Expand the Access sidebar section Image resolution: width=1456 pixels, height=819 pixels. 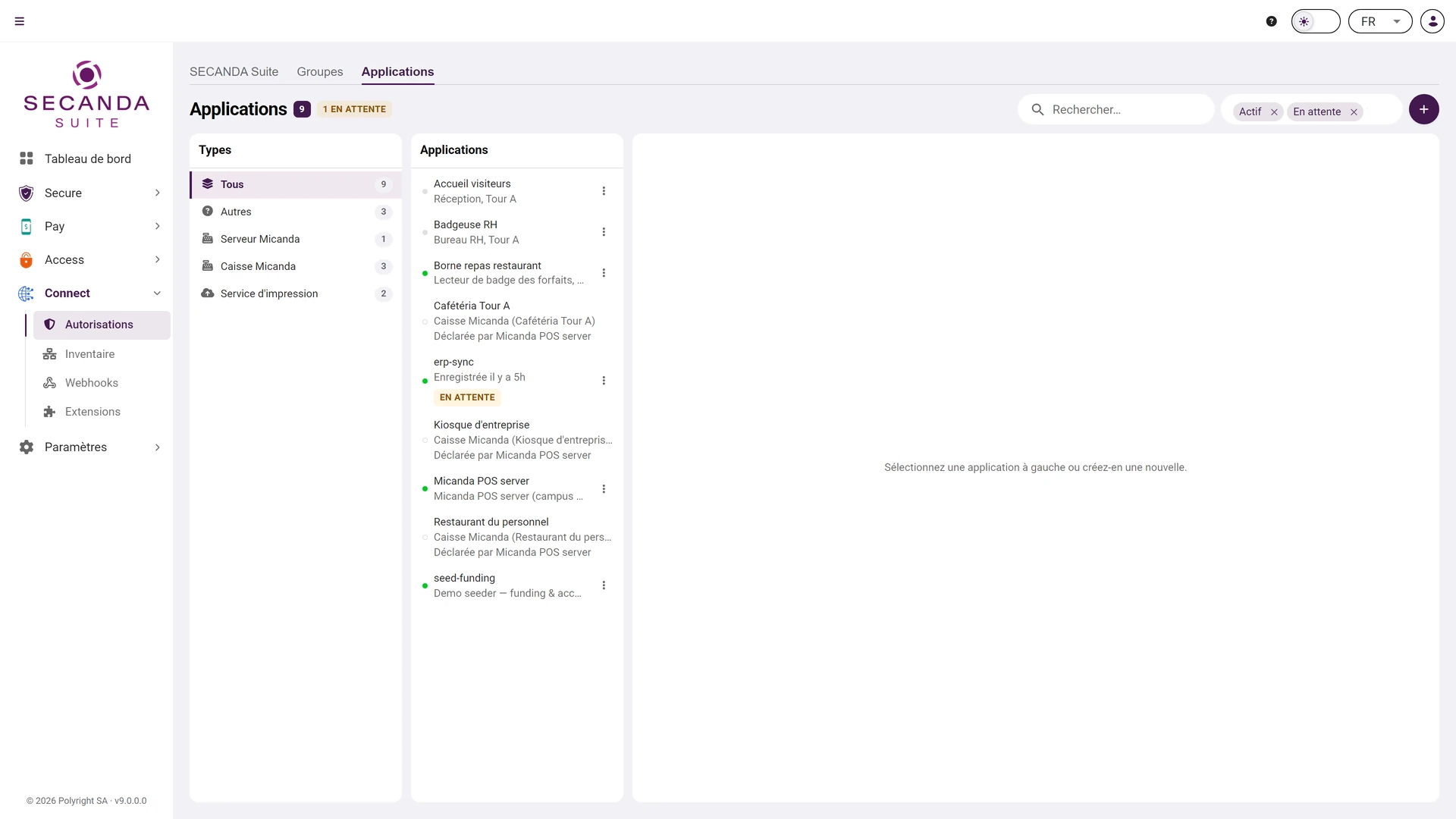[x=86, y=259]
